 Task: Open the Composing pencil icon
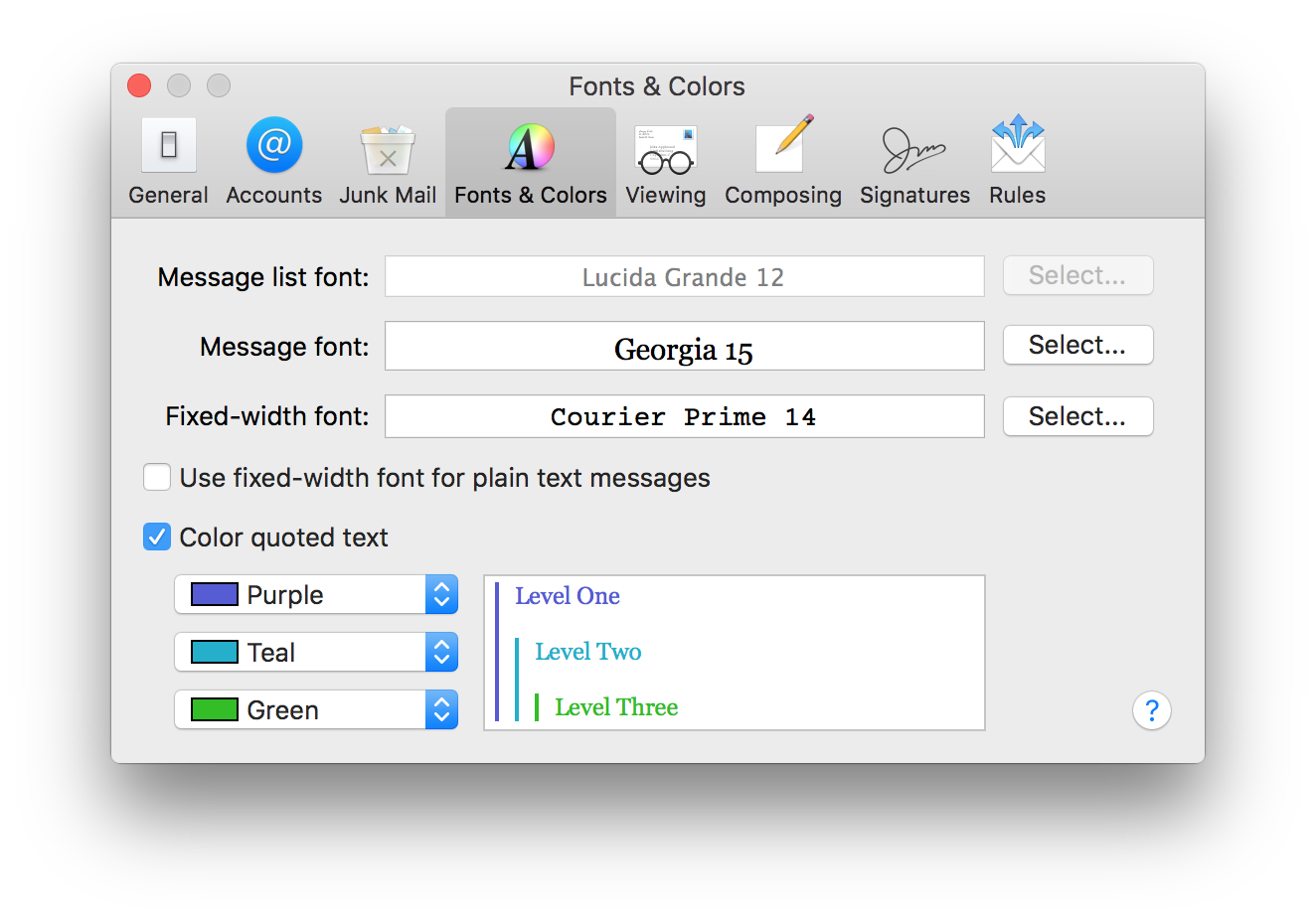pyautogui.click(x=784, y=145)
